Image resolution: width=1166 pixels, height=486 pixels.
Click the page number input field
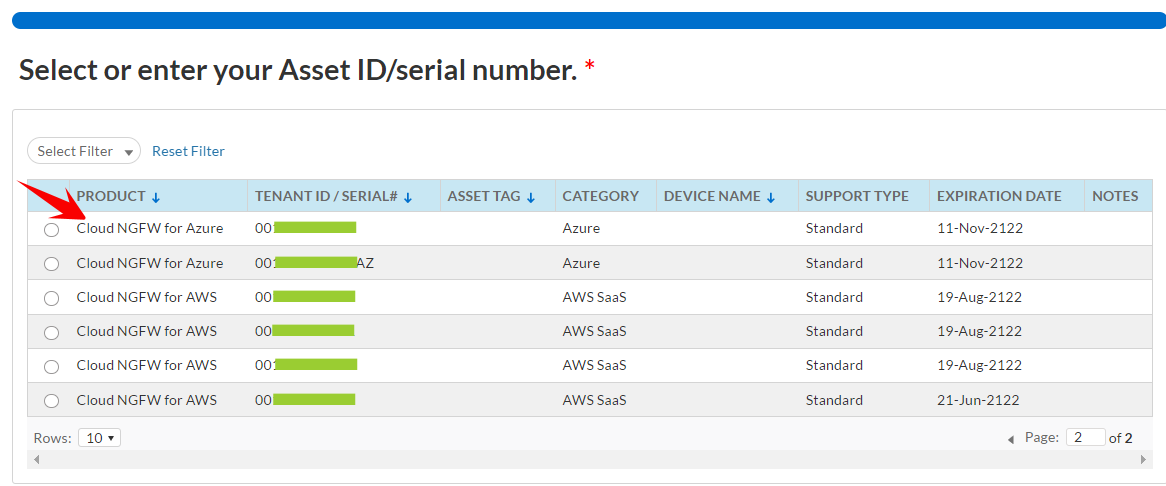pos(1085,437)
